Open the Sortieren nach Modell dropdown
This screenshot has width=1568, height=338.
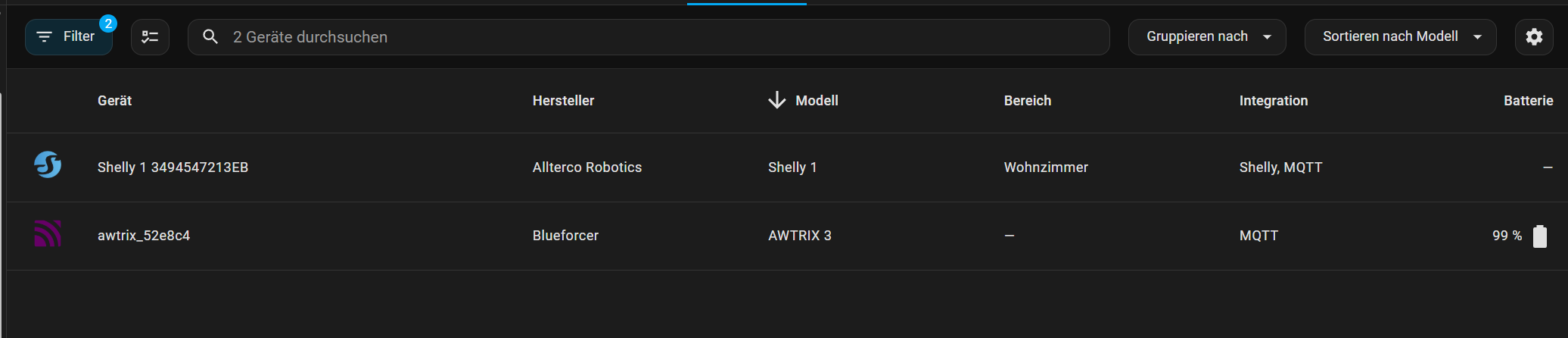pos(1399,37)
